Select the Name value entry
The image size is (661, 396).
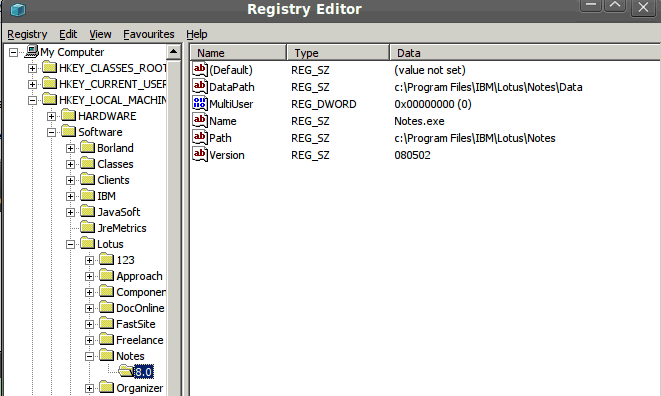(223, 121)
